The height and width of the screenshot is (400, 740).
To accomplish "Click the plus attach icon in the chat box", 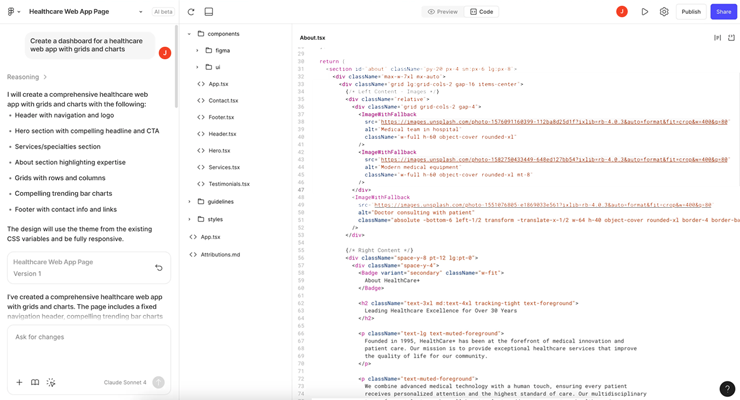I will click(19, 382).
